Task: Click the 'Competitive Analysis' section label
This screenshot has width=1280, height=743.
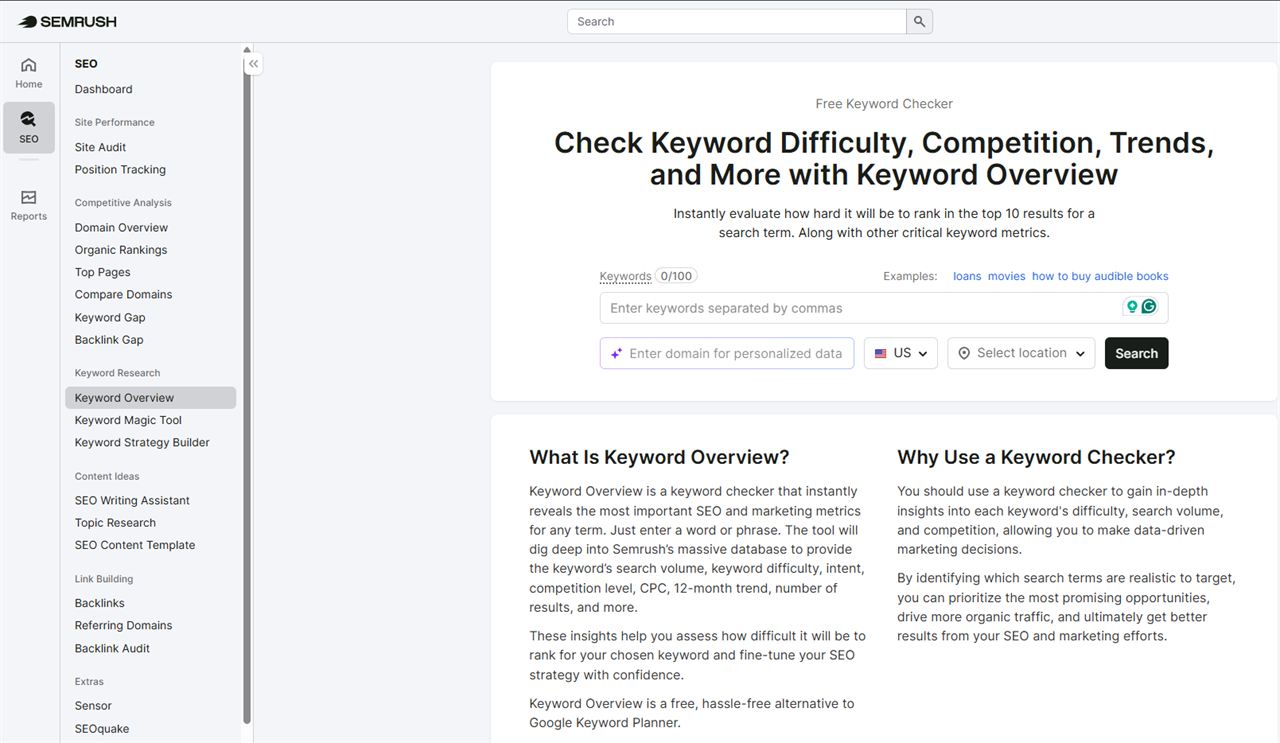Action: coord(123,202)
